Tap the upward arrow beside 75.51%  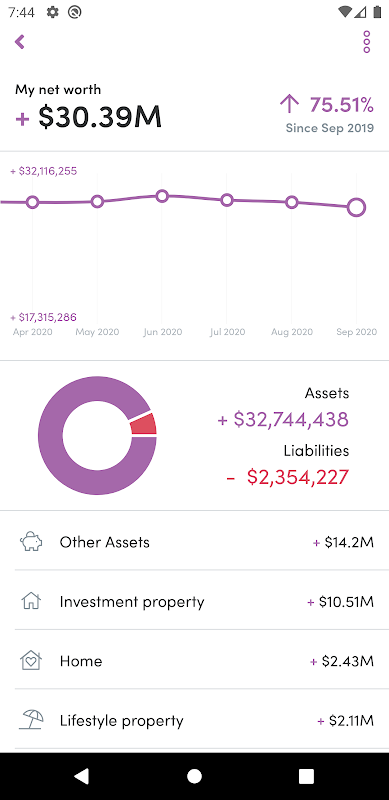click(289, 104)
